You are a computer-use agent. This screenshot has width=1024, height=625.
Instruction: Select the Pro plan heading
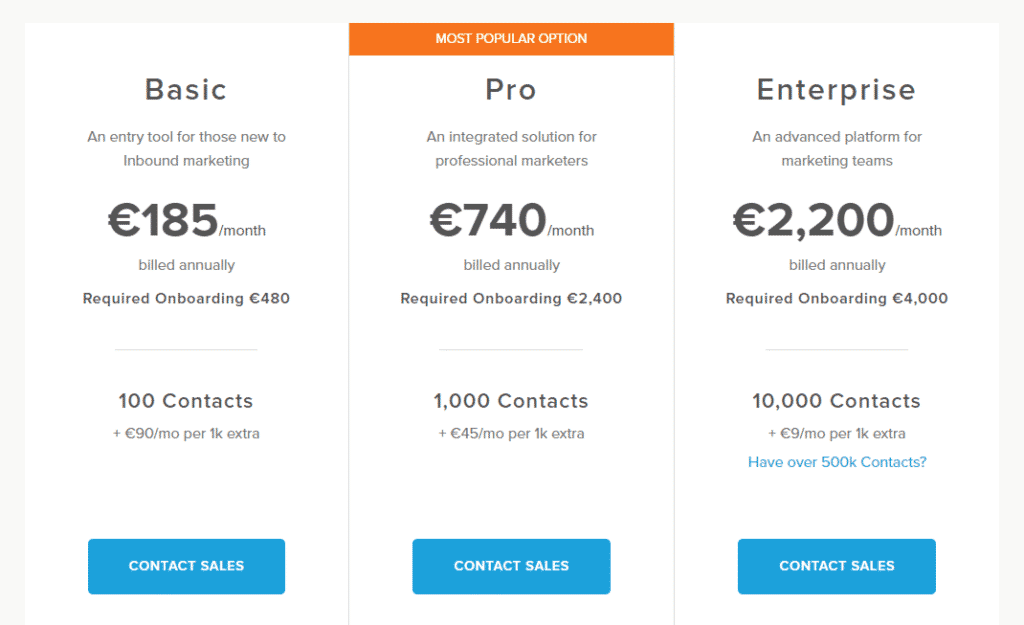point(511,90)
